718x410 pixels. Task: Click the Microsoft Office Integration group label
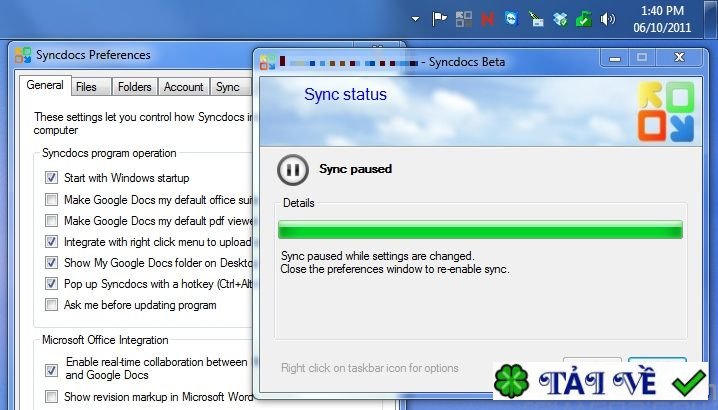click(x=105, y=340)
